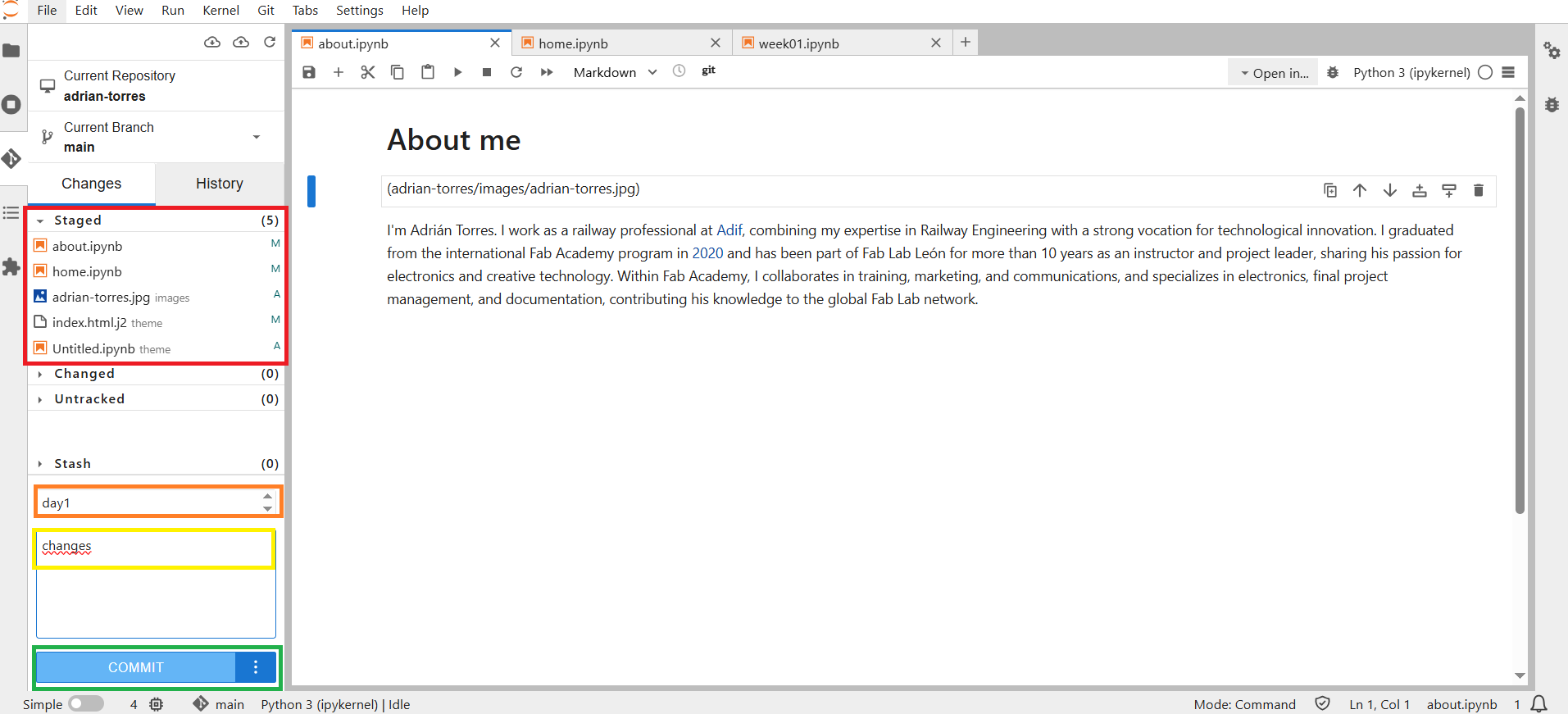Expand the Untracked files section
The image size is (1568, 714).
(40, 399)
